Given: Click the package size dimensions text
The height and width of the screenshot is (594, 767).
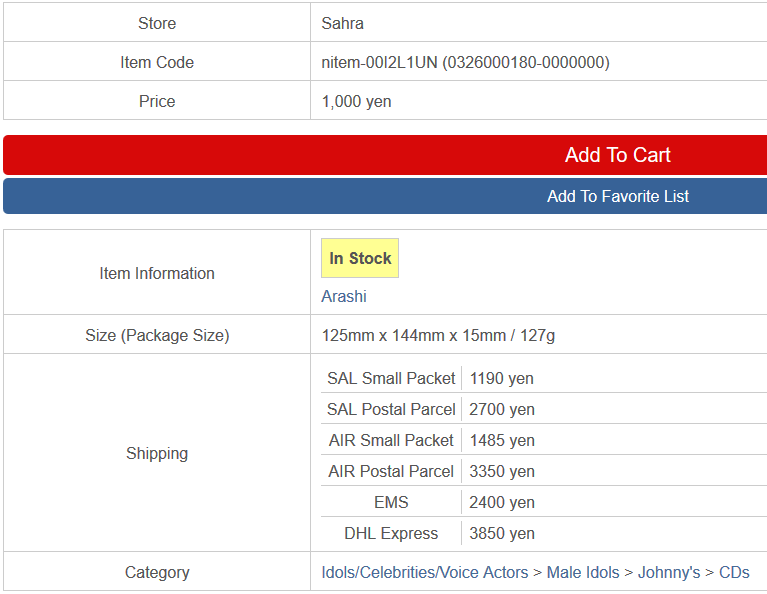Looking at the screenshot, I should [438, 336].
